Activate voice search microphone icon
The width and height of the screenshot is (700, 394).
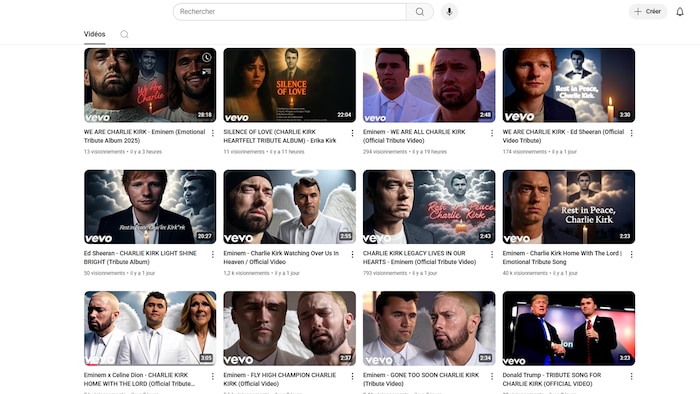[449, 12]
